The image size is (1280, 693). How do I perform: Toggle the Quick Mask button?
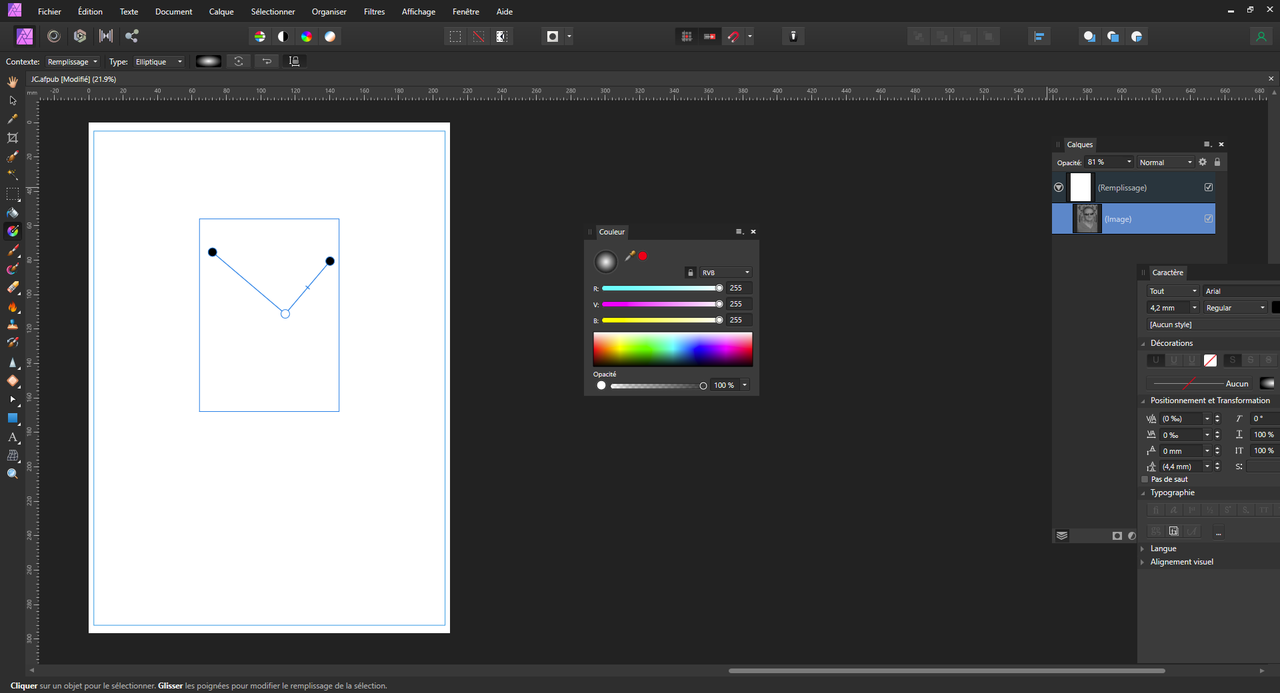point(552,36)
